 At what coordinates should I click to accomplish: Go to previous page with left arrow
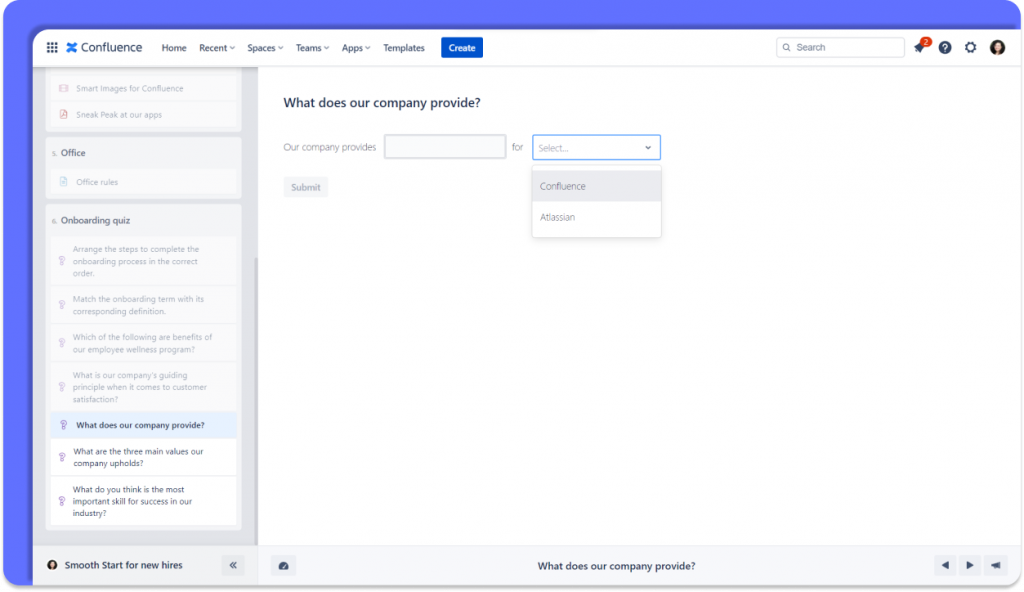click(x=945, y=566)
